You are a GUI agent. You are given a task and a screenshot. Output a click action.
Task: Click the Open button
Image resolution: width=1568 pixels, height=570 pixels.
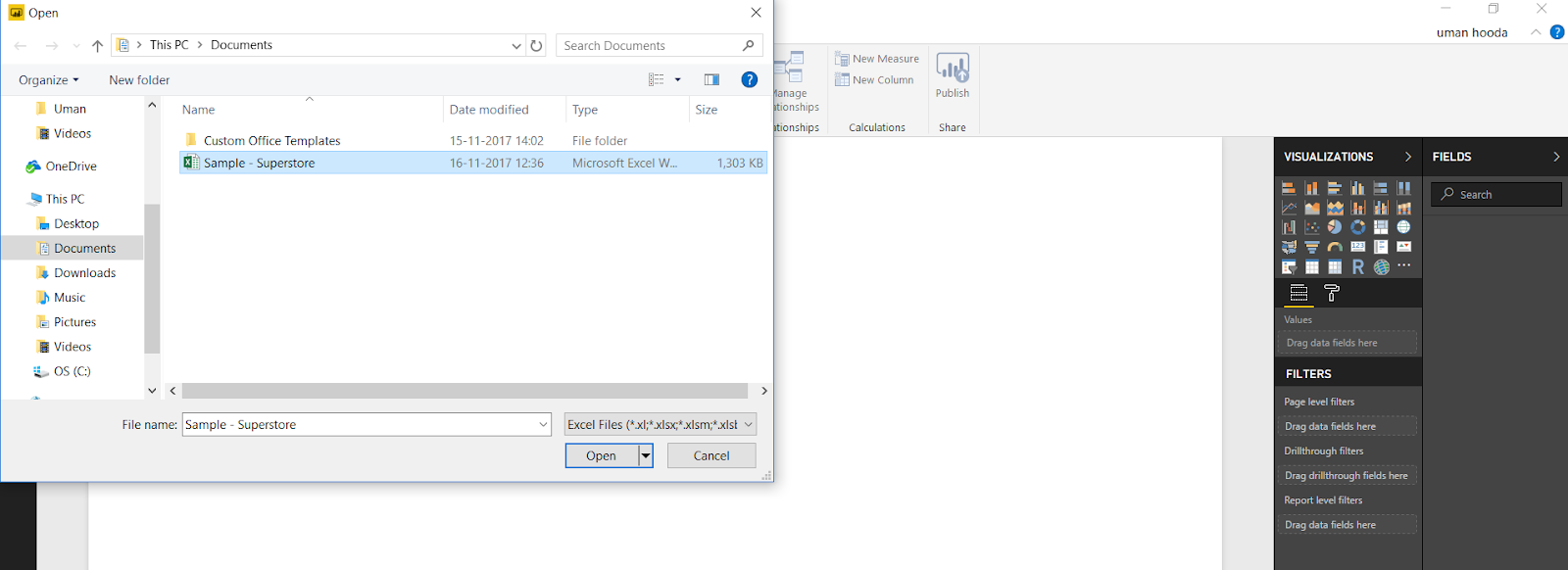click(x=602, y=455)
